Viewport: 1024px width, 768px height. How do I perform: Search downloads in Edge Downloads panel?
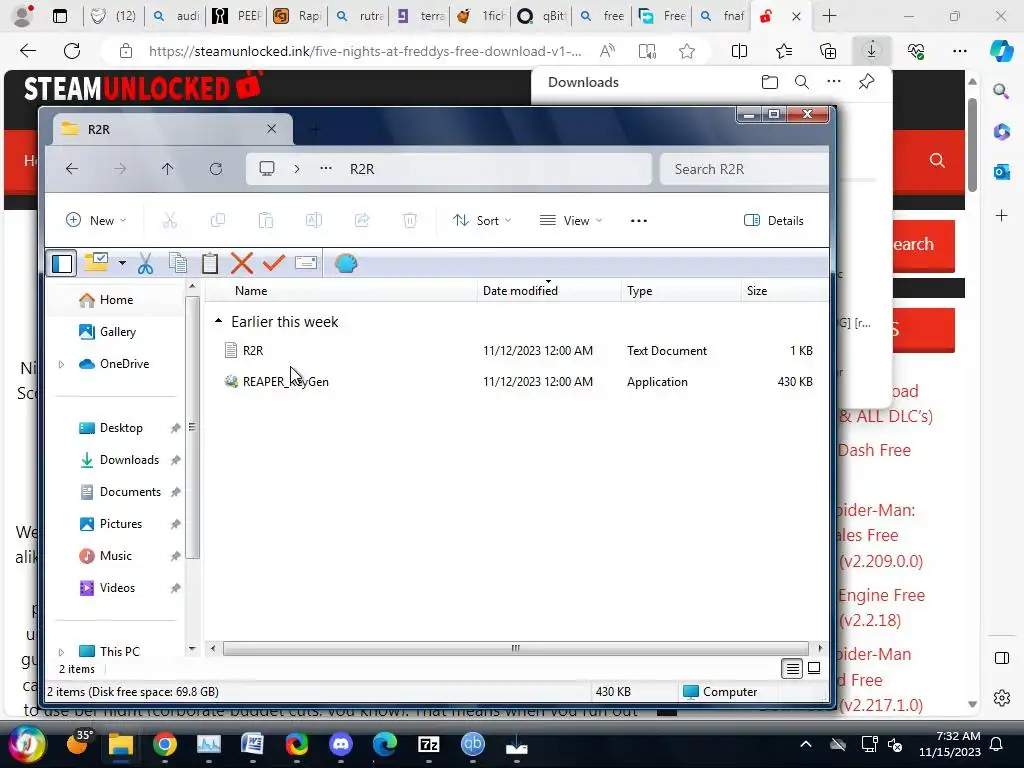pyautogui.click(x=802, y=82)
